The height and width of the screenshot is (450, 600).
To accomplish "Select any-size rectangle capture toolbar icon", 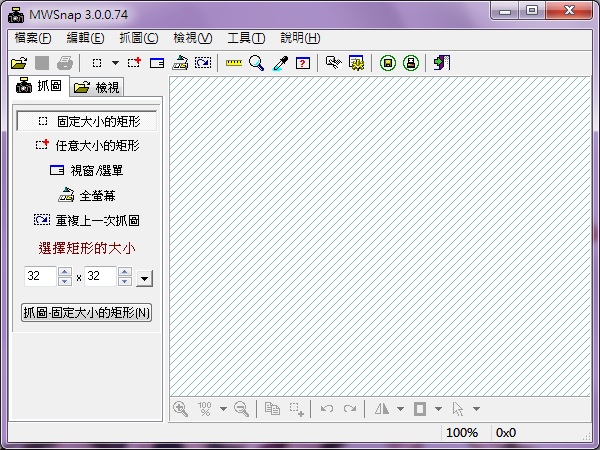I will click(x=134, y=62).
